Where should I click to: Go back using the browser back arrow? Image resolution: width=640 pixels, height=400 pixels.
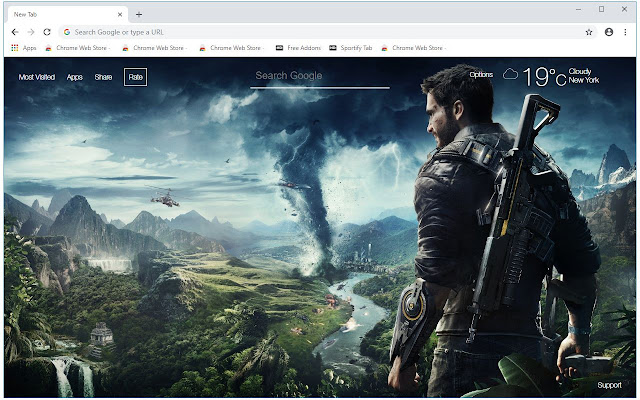point(15,32)
